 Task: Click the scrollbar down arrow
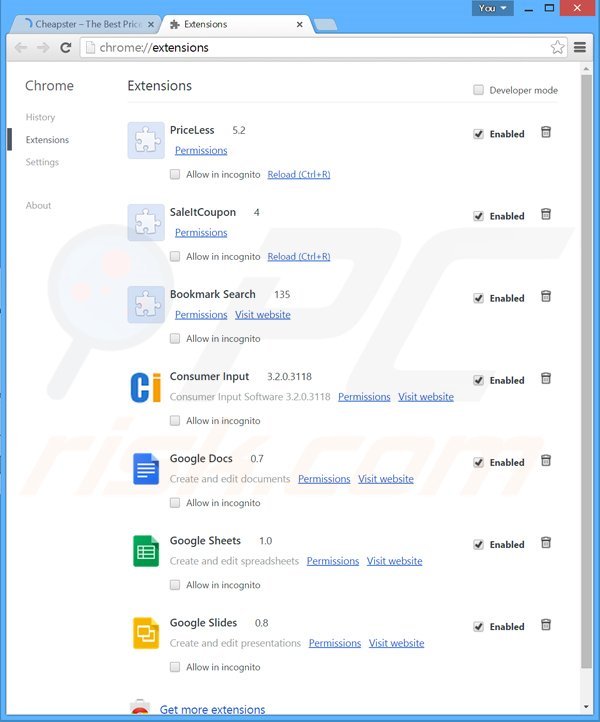click(x=586, y=707)
